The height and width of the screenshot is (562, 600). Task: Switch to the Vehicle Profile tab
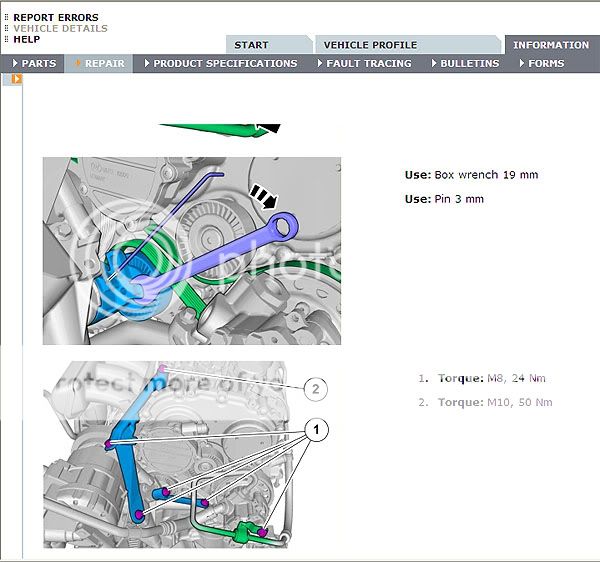click(x=370, y=45)
